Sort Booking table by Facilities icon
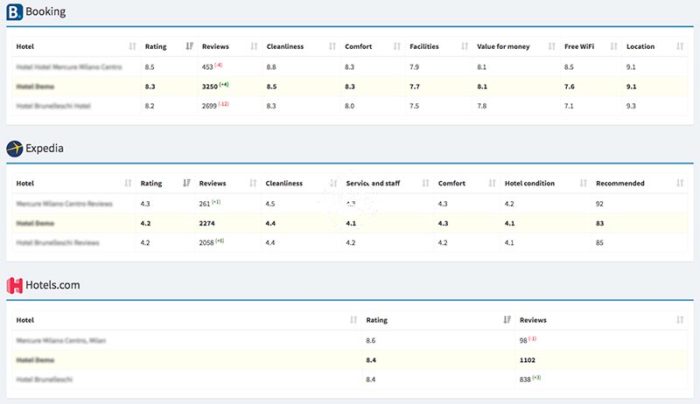 click(x=464, y=46)
